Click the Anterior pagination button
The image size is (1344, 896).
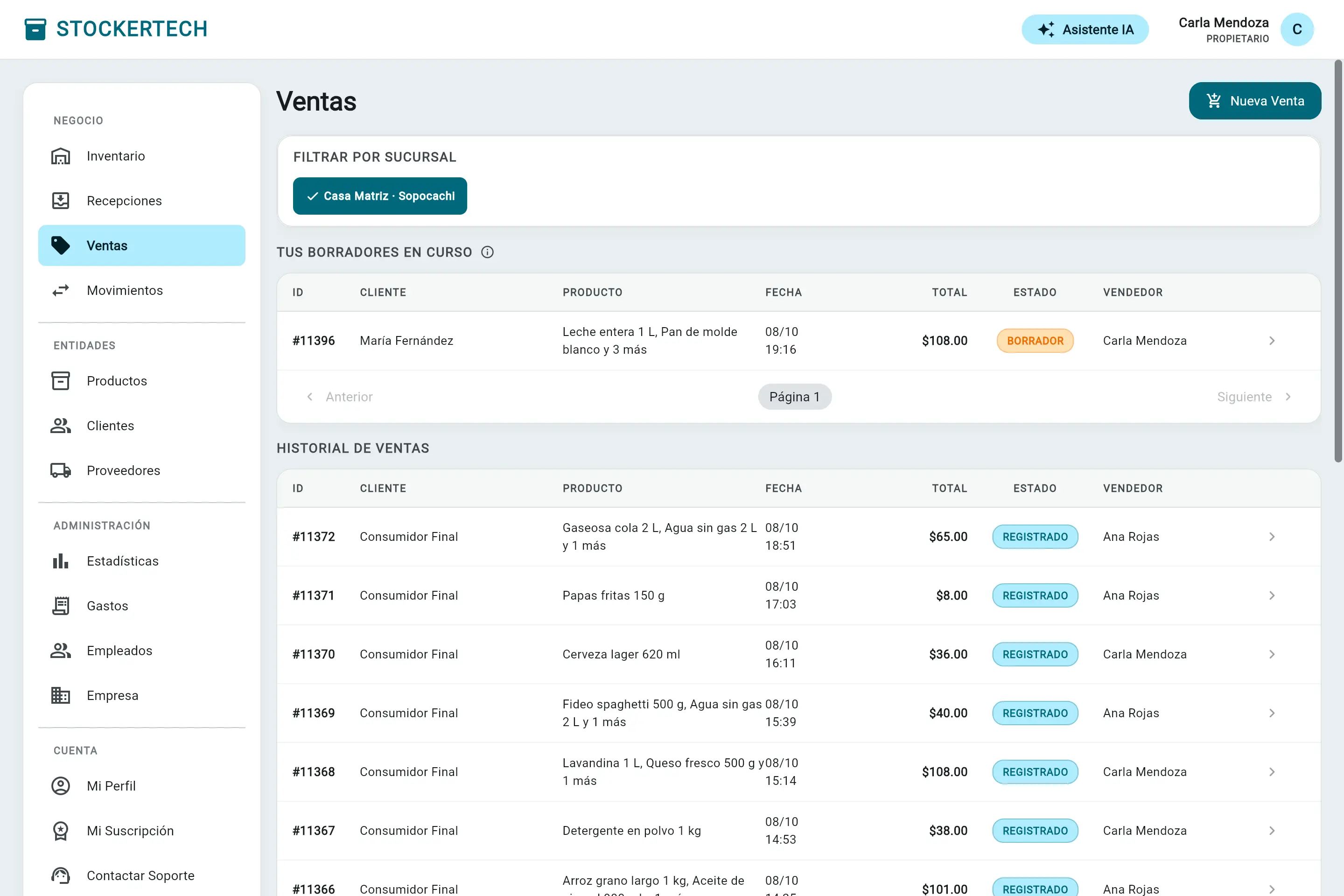339,397
